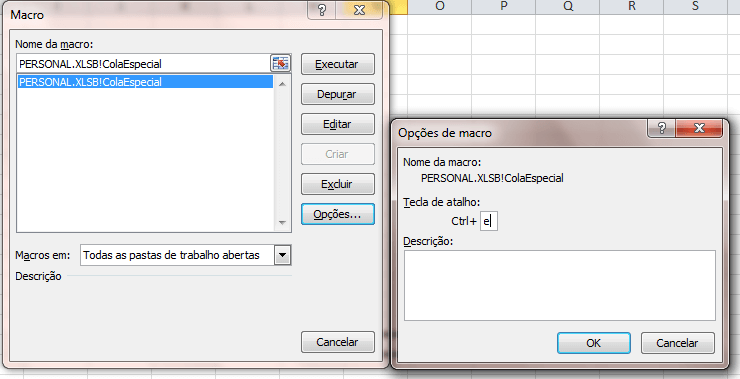Select column P header in the spreadsheet
Viewport: 740px width, 379px height.
click(x=504, y=7)
